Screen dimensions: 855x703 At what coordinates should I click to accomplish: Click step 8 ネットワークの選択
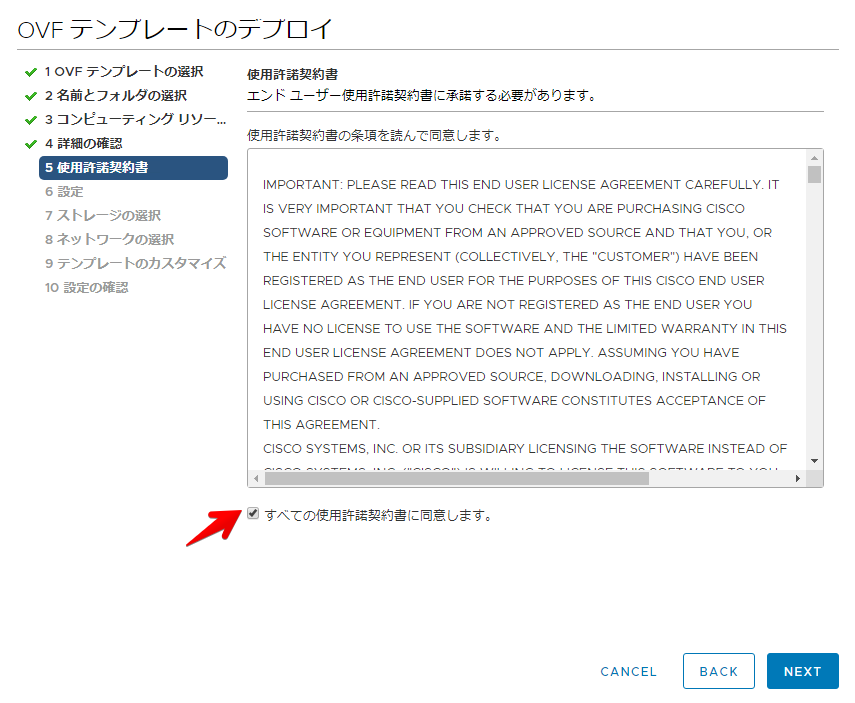110,239
